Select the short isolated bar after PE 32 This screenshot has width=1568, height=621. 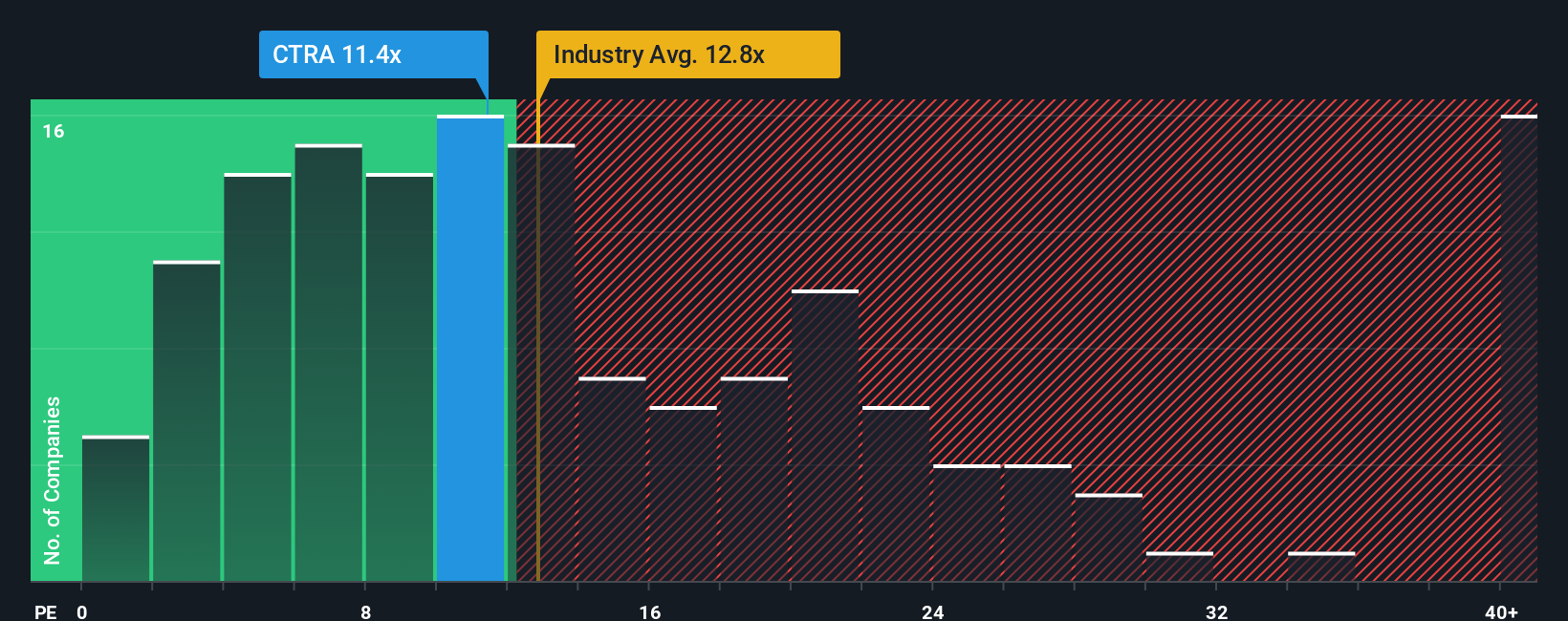point(1321,567)
